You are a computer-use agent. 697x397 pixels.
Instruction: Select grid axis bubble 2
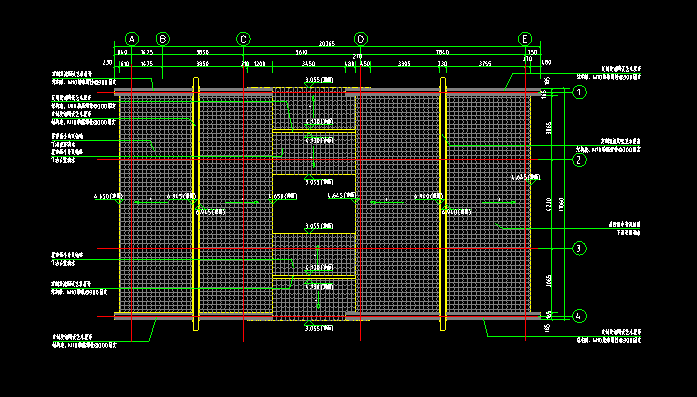[x=579, y=160]
